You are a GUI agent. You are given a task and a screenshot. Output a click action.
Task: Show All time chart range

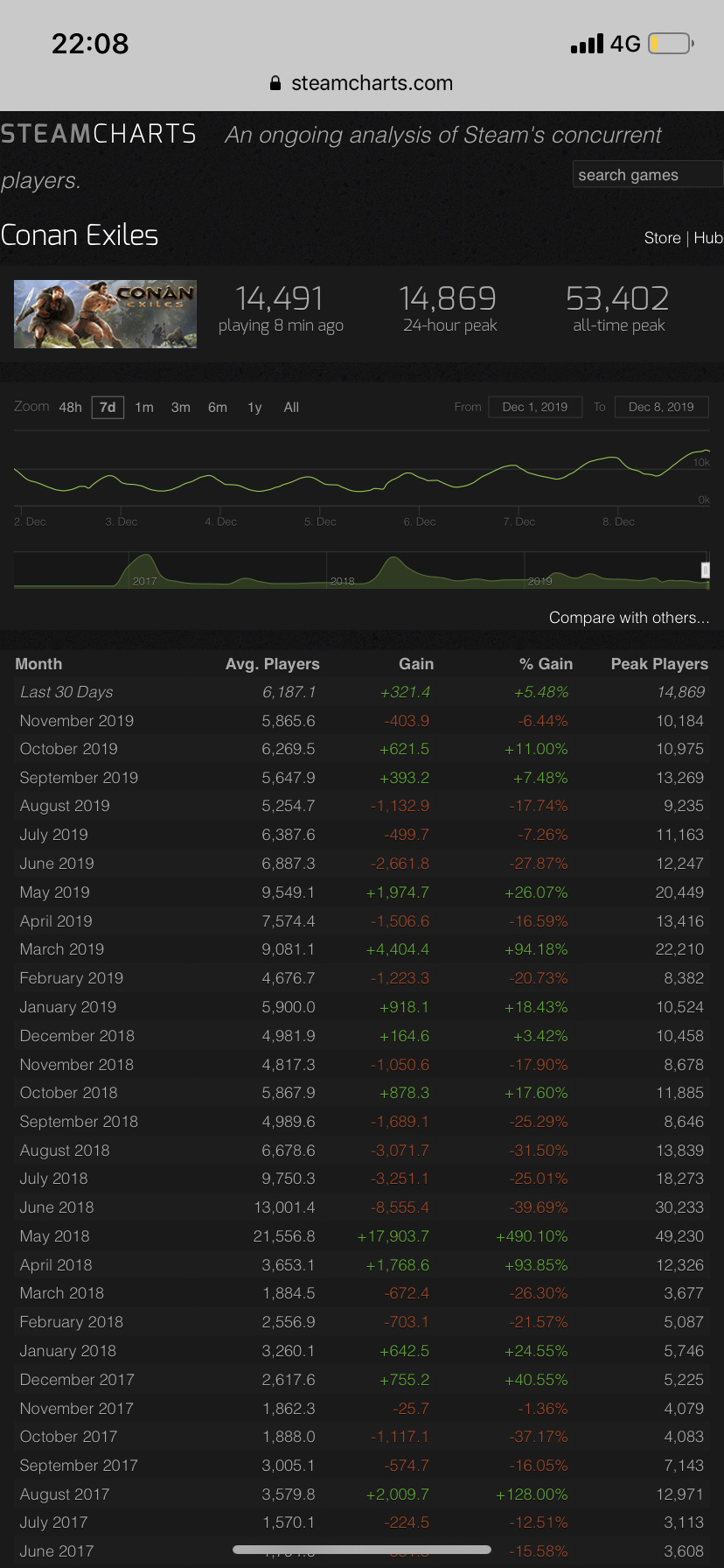point(291,408)
